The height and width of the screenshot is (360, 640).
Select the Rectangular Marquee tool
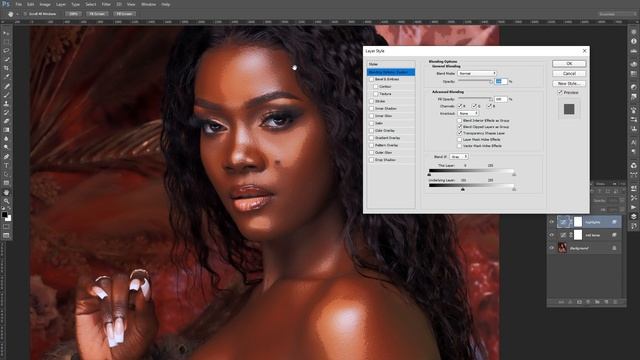pos(6,42)
